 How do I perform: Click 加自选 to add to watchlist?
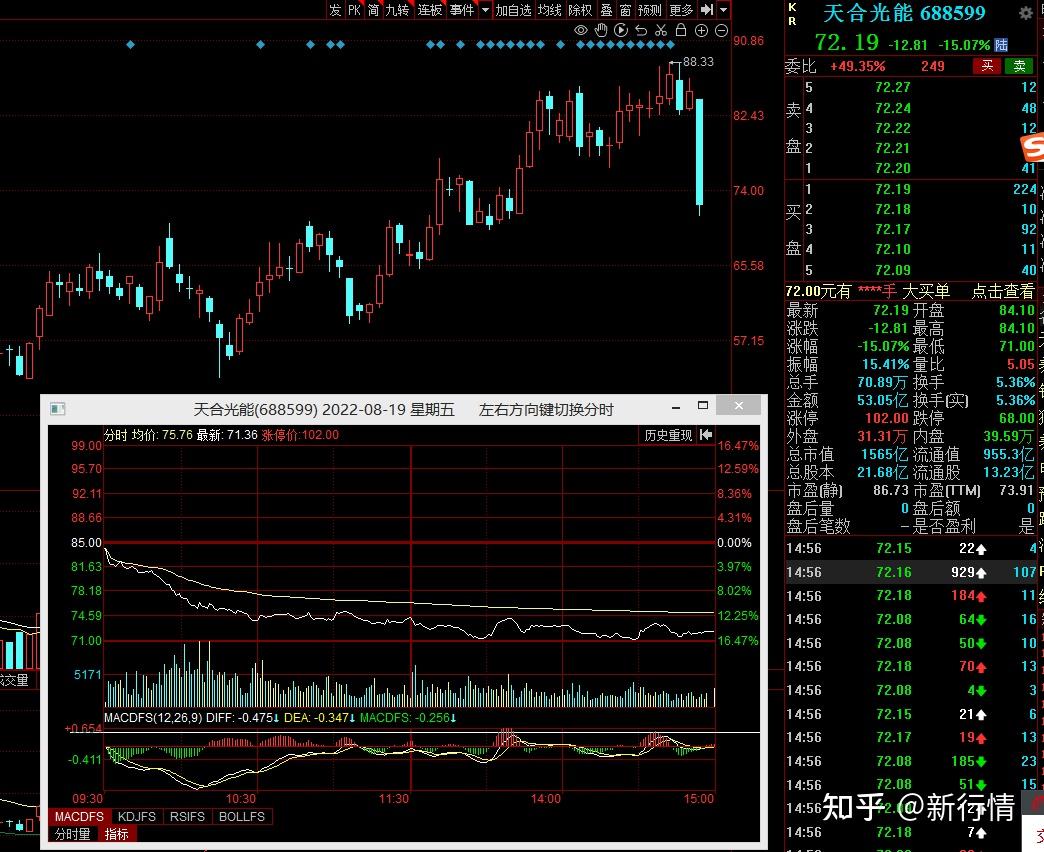tap(513, 10)
